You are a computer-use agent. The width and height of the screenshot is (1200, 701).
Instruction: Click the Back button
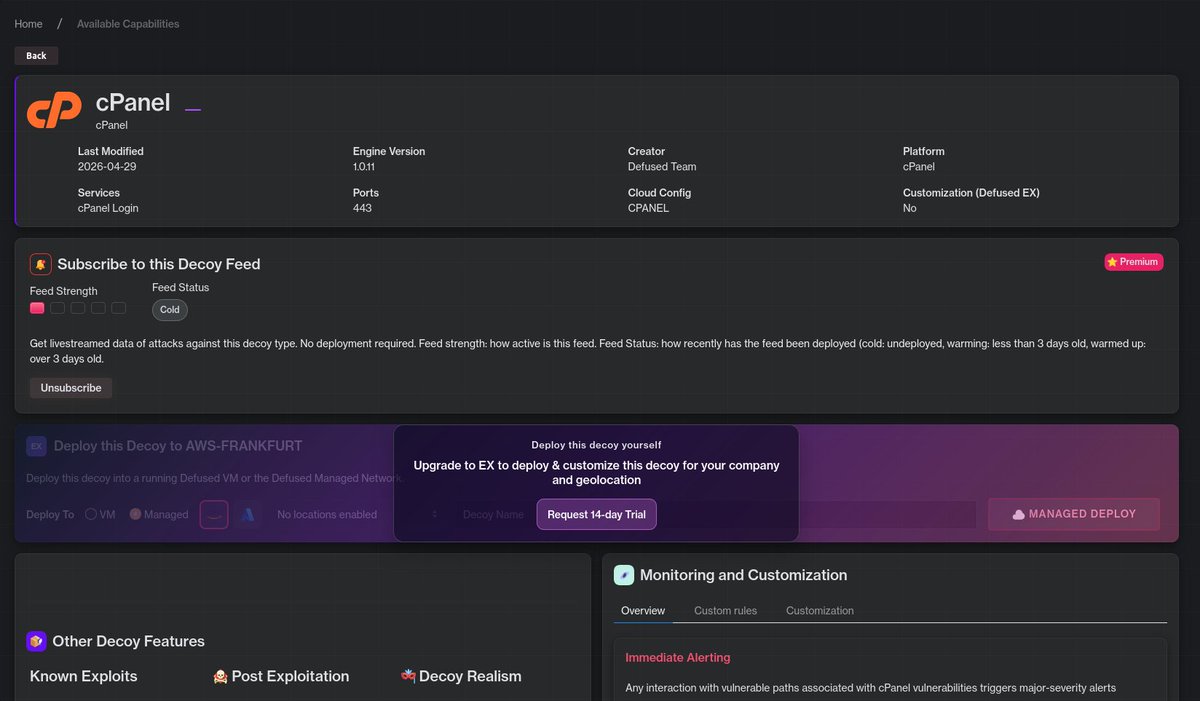pos(36,56)
